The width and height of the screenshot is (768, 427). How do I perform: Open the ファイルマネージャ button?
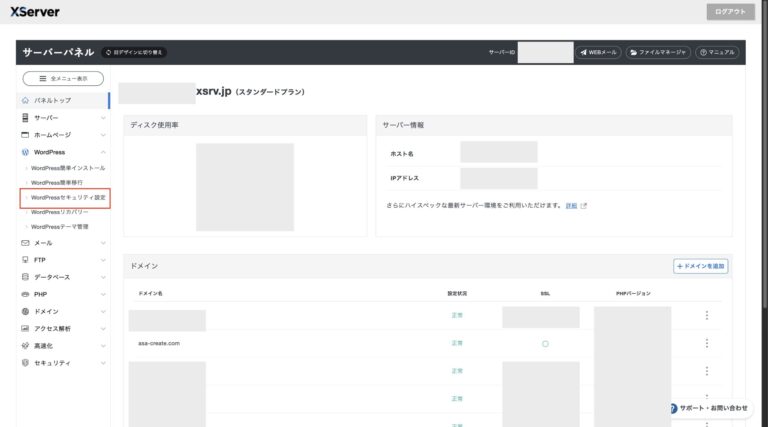pos(658,52)
